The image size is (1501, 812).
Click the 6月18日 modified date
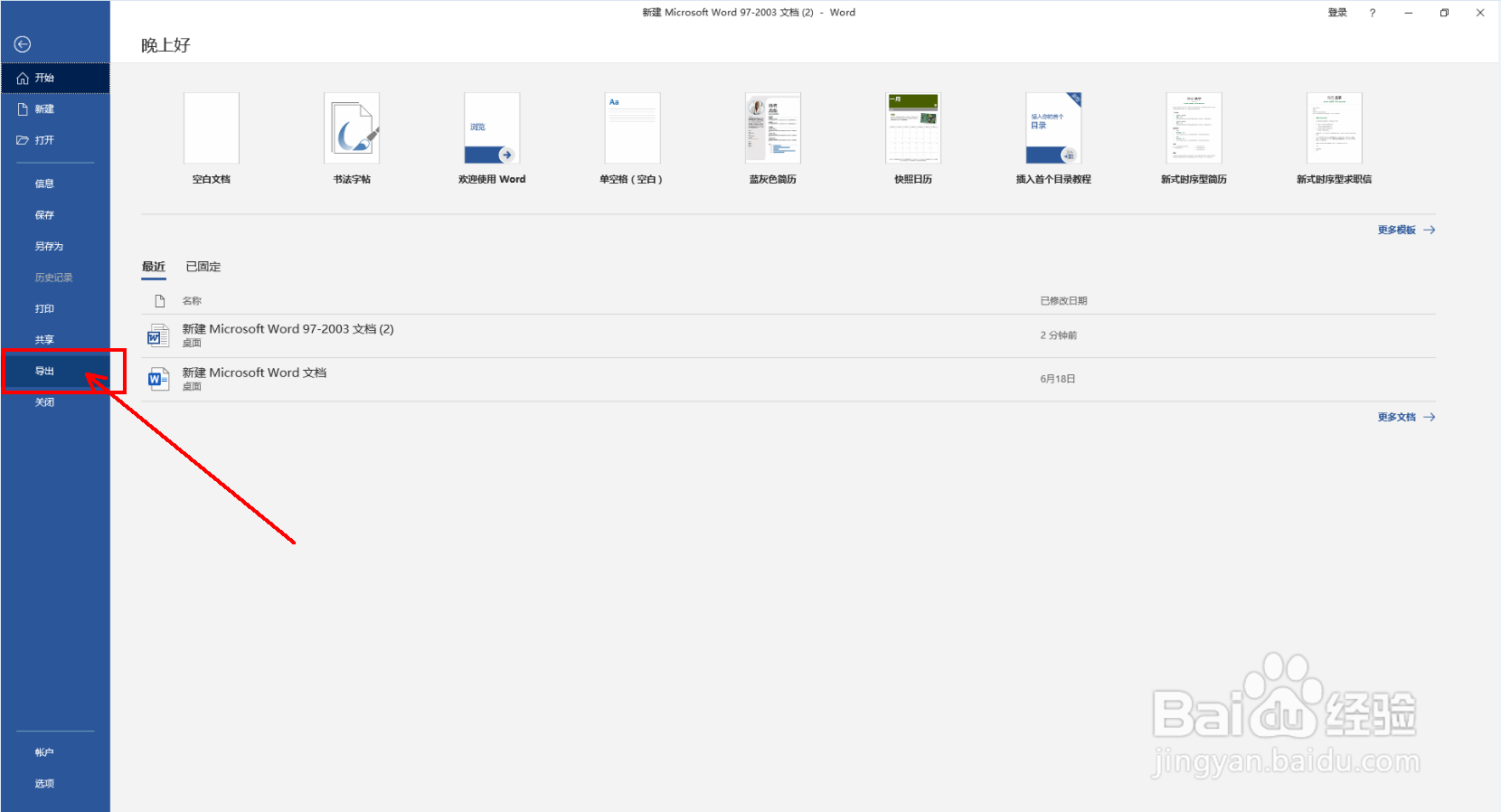pyautogui.click(x=1058, y=379)
